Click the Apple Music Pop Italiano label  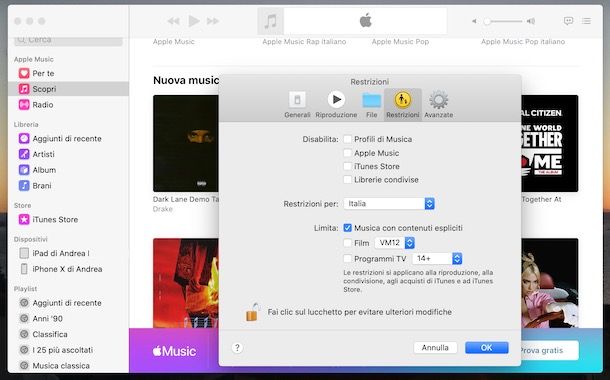(523, 42)
